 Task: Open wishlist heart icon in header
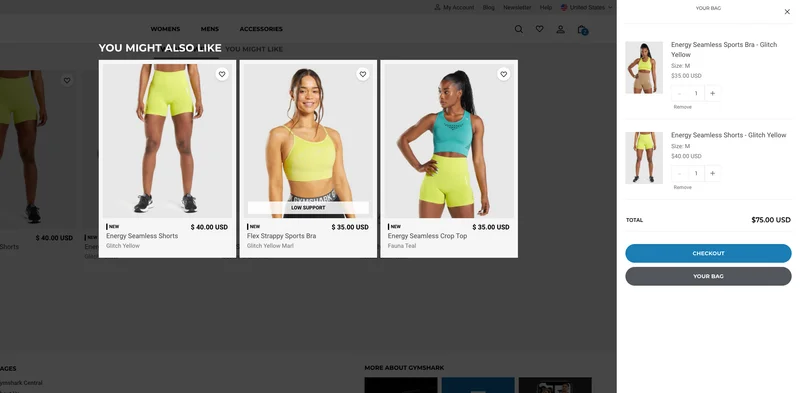click(x=539, y=29)
